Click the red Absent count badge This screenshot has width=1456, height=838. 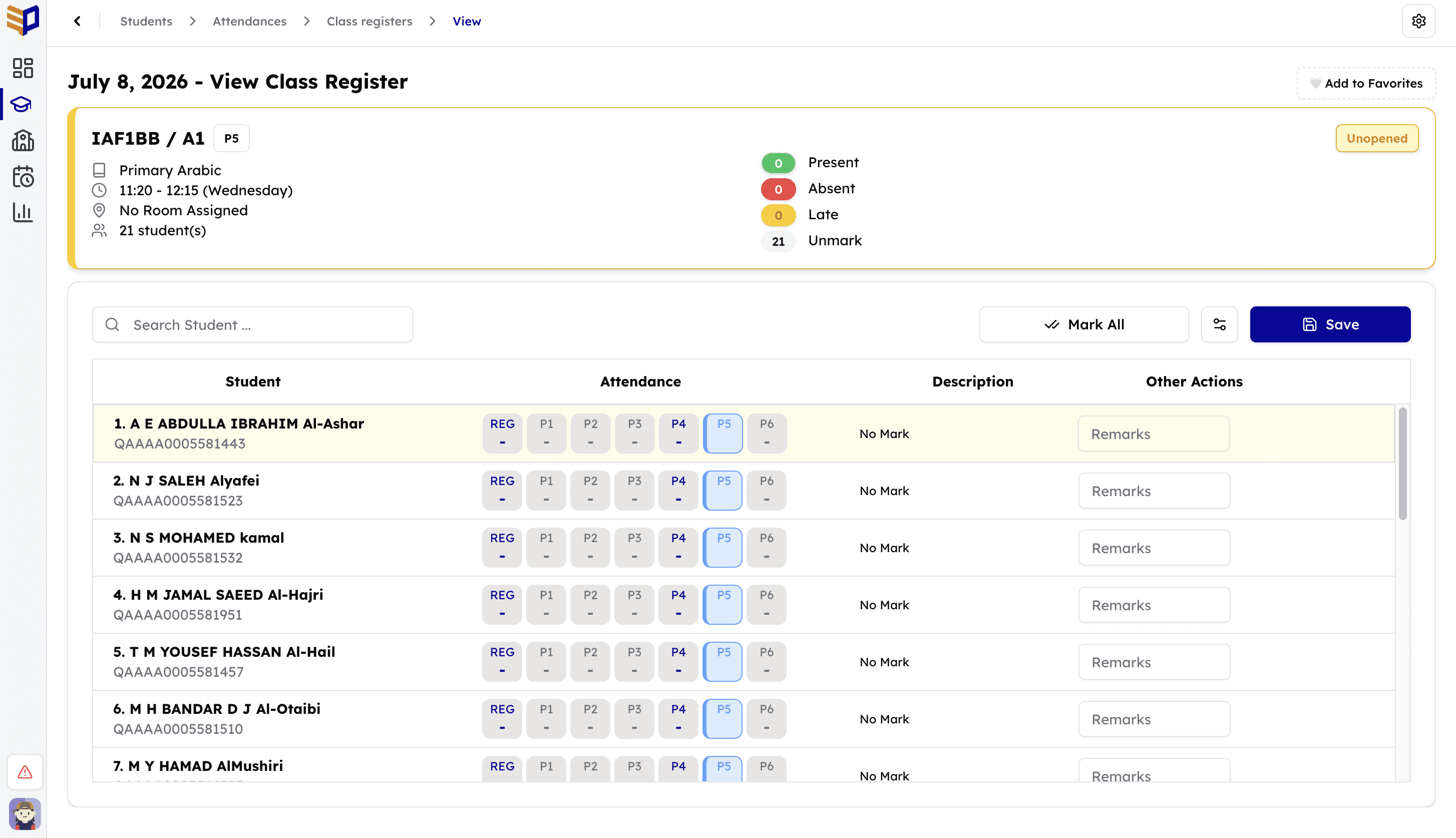coord(778,189)
